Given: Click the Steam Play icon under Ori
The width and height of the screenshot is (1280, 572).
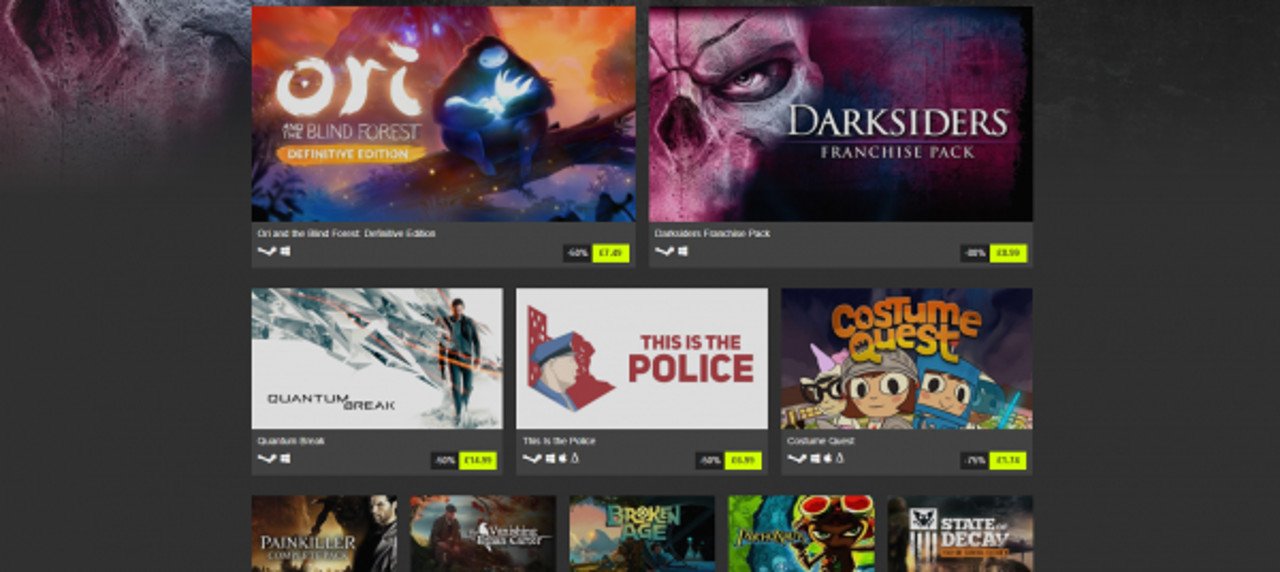Looking at the screenshot, I should point(266,252).
